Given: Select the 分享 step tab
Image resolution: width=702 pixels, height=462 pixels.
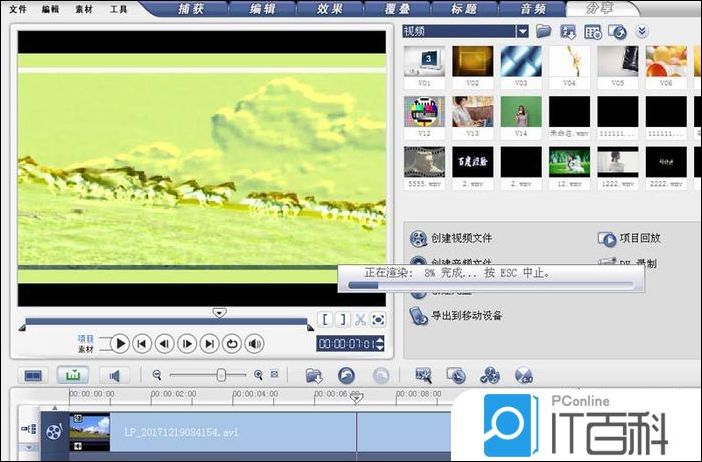Looking at the screenshot, I should 600,9.
